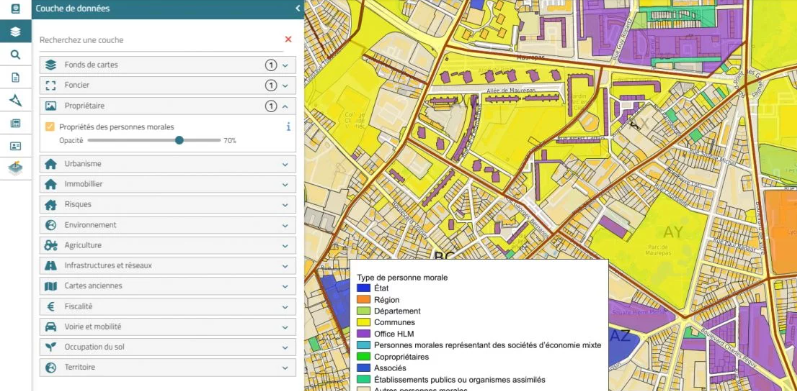The height and width of the screenshot is (391, 797).
Task: Open the map stack icon in sidebar
Action: (x=15, y=168)
